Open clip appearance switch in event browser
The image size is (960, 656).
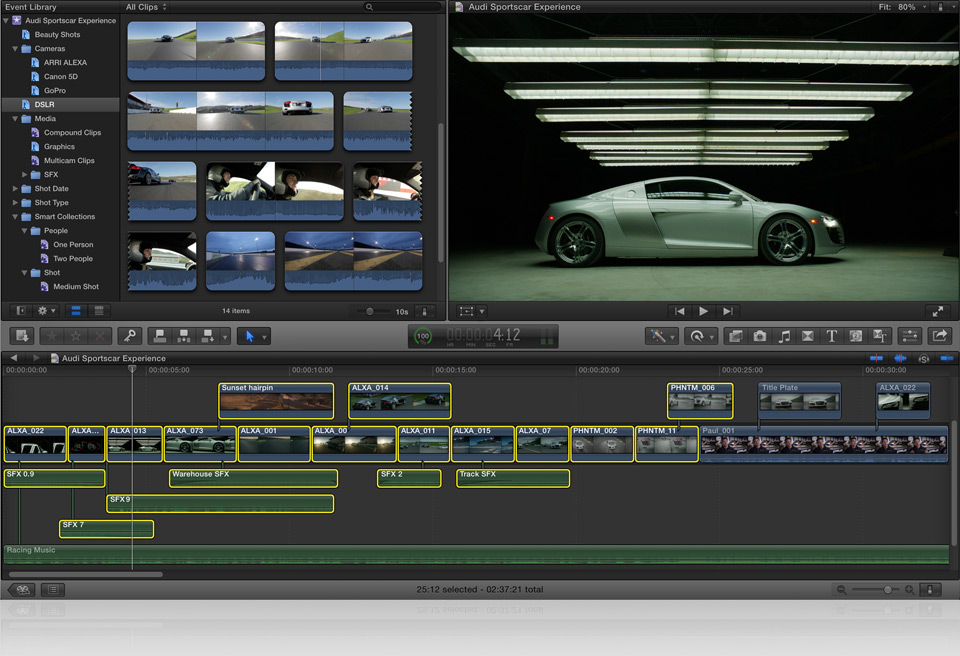[x=424, y=311]
